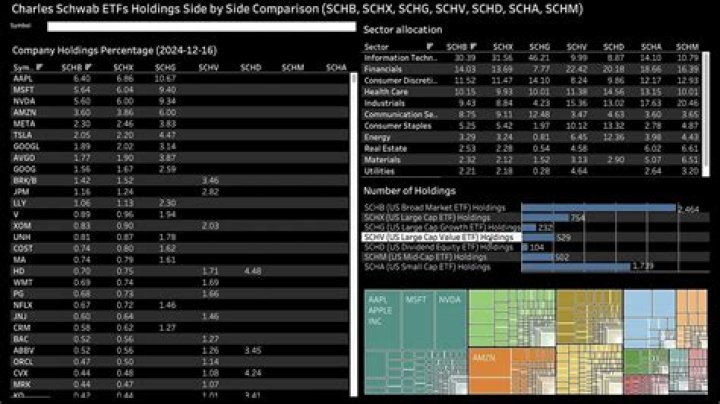Select the MSFT tile in the treemap
The image size is (720, 404).
(x=417, y=320)
